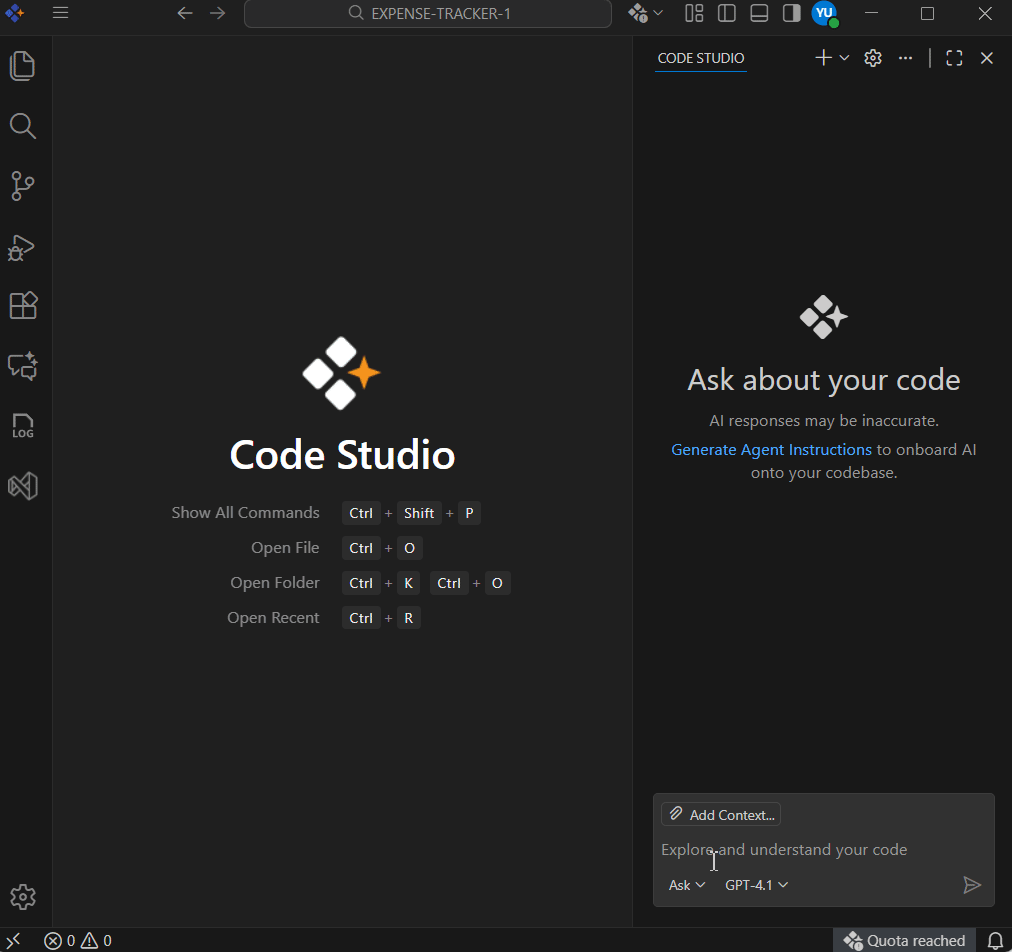Click the Generate Agent Instructions link
Image resolution: width=1012 pixels, height=952 pixels.
[x=771, y=450]
